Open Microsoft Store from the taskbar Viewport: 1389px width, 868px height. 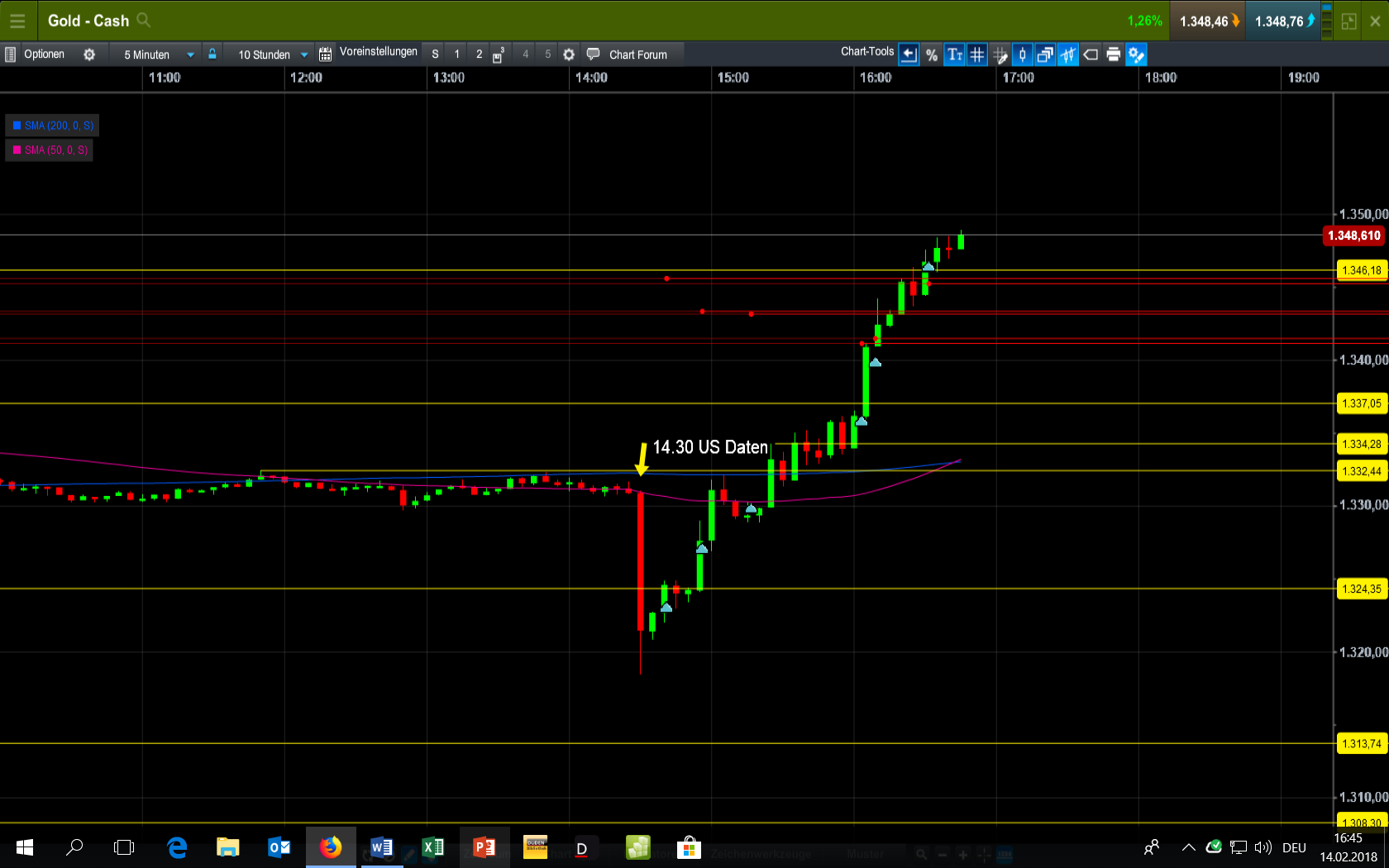point(689,847)
